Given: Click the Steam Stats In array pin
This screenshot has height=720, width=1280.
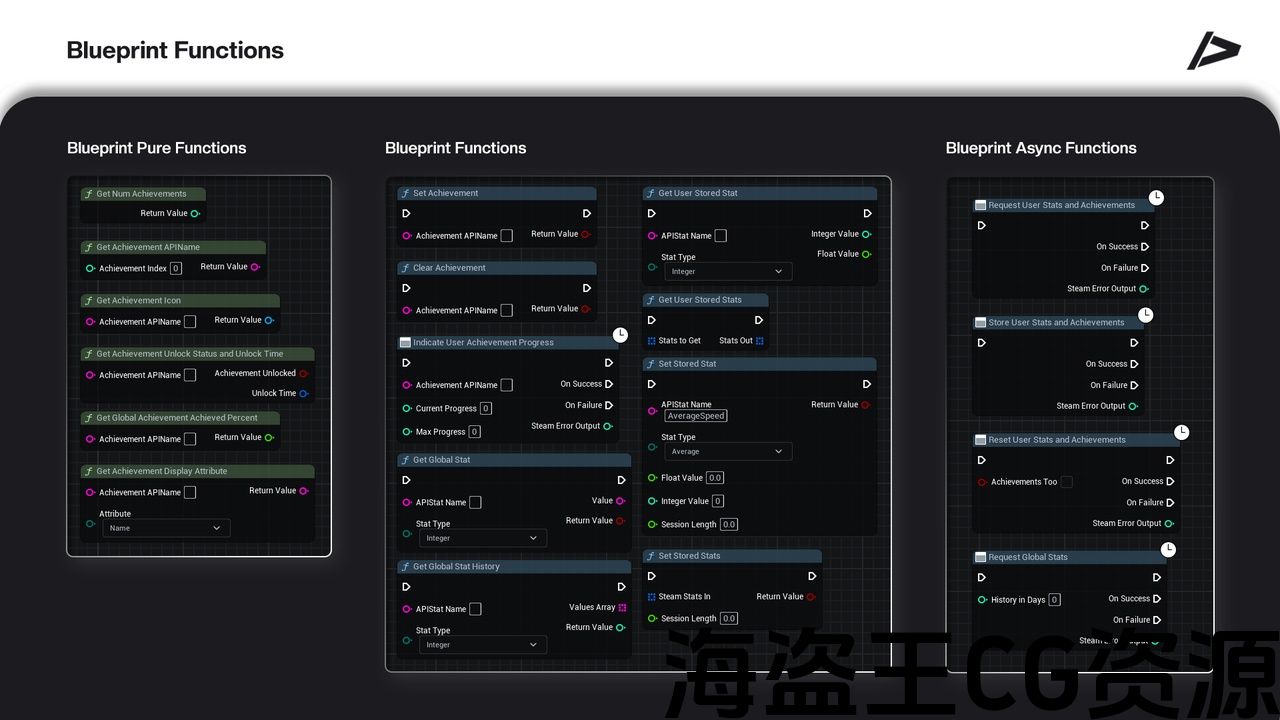Looking at the screenshot, I should tap(652, 597).
